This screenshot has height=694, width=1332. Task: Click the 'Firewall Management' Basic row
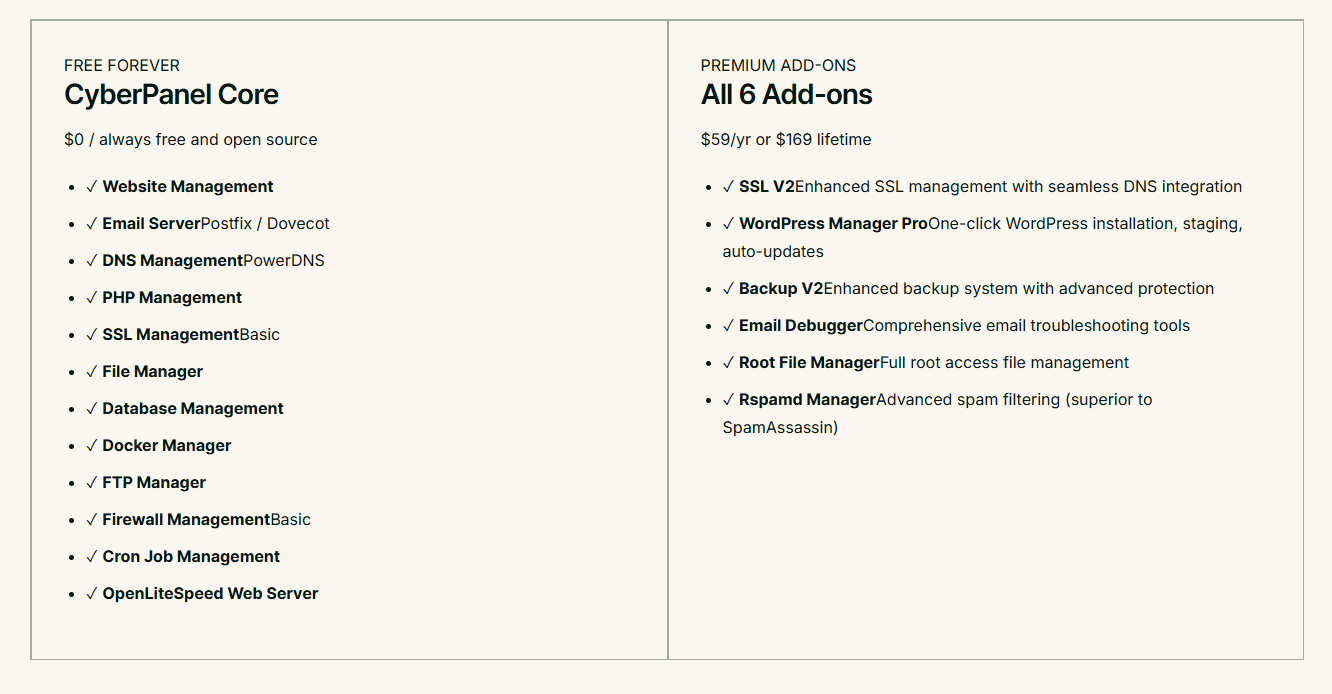[x=198, y=520]
